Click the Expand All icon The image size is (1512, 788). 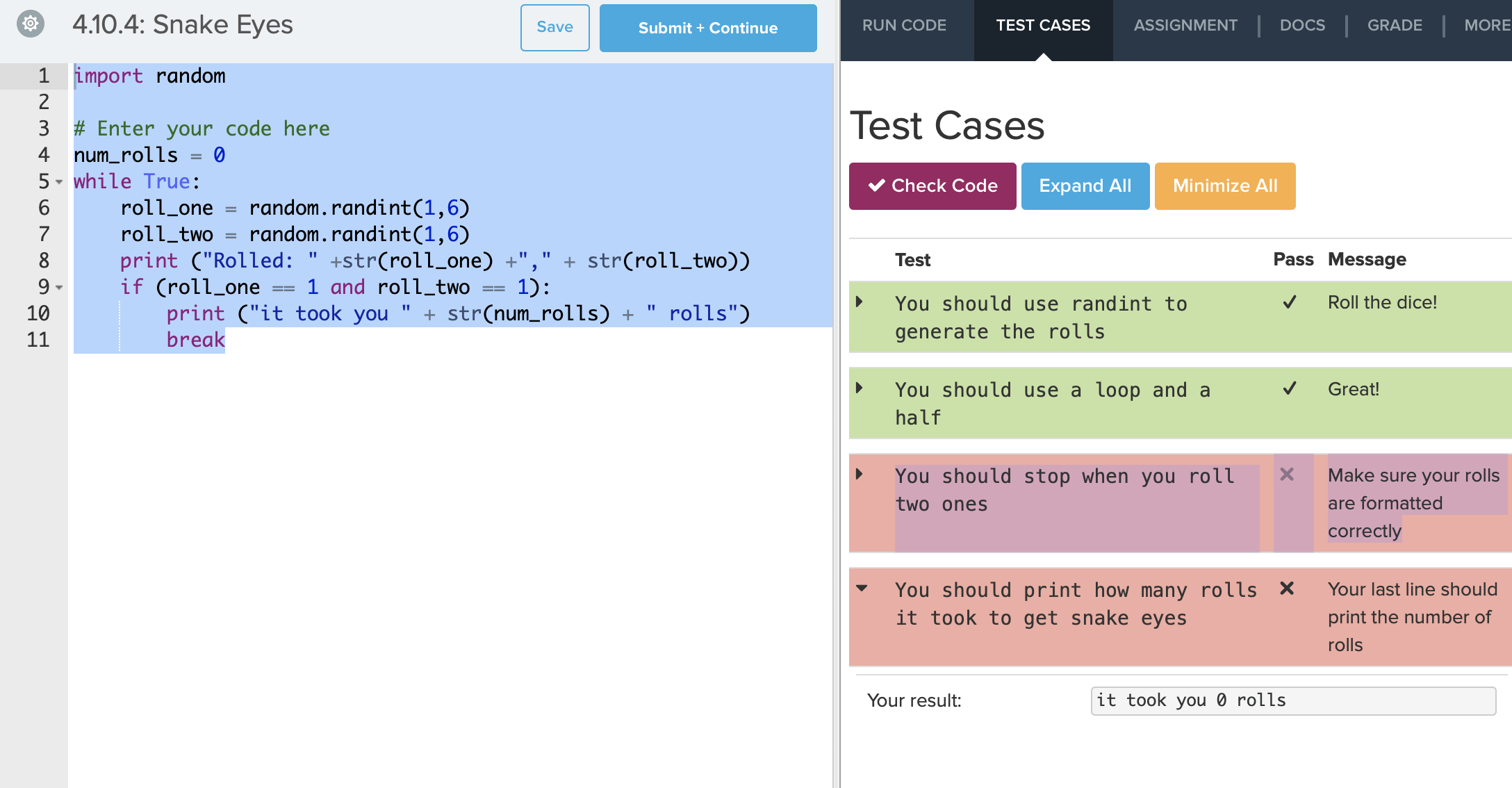click(1084, 185)
